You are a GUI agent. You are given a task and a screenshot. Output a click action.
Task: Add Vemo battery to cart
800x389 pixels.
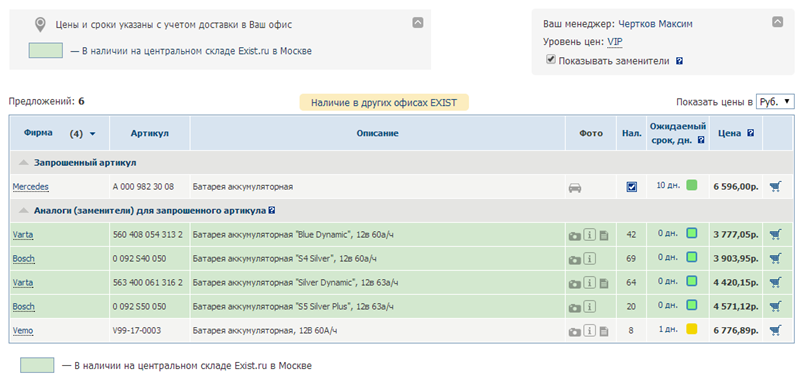[x=775, y=330]
